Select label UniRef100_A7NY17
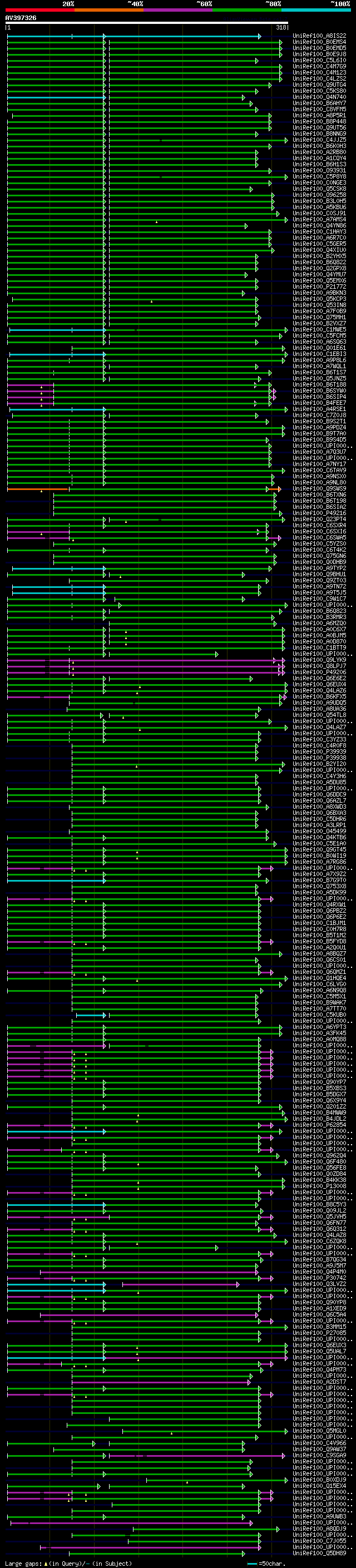 point(319,464)
